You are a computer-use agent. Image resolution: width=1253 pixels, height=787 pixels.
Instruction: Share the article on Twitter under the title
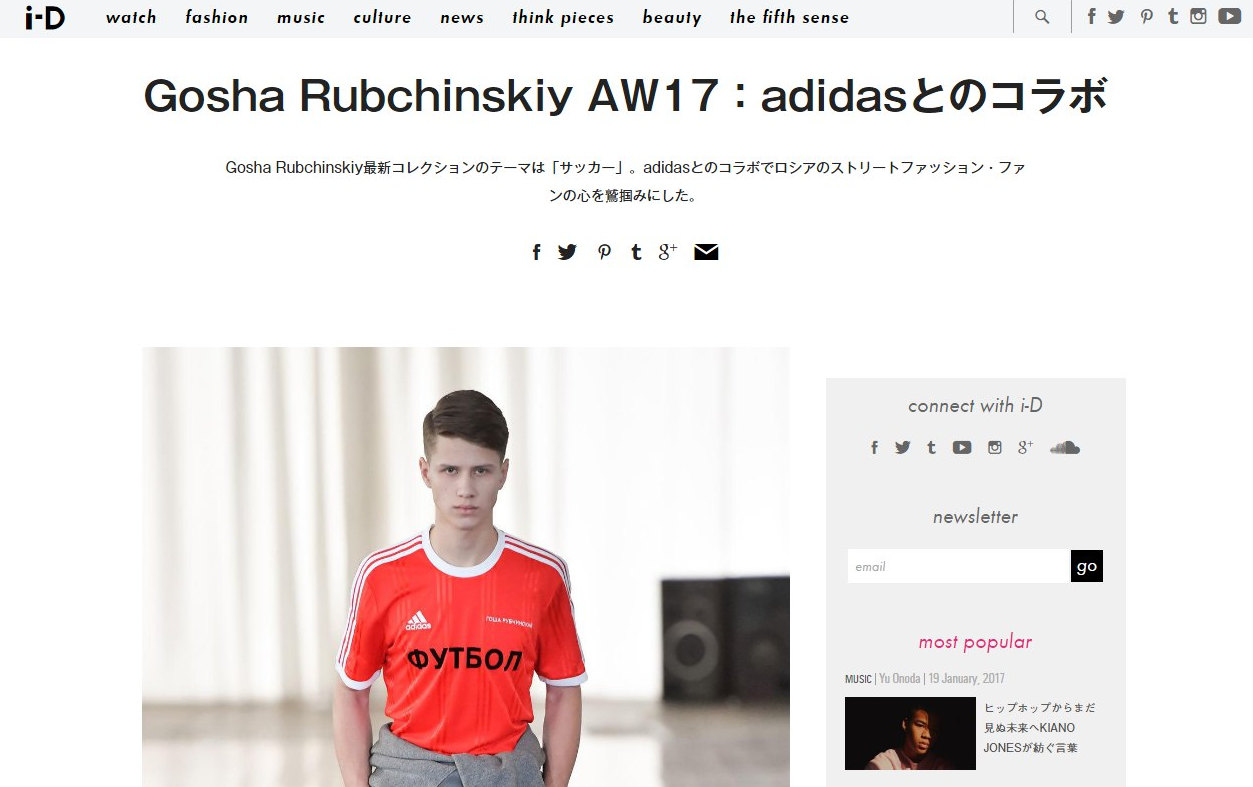pos(567,252)
